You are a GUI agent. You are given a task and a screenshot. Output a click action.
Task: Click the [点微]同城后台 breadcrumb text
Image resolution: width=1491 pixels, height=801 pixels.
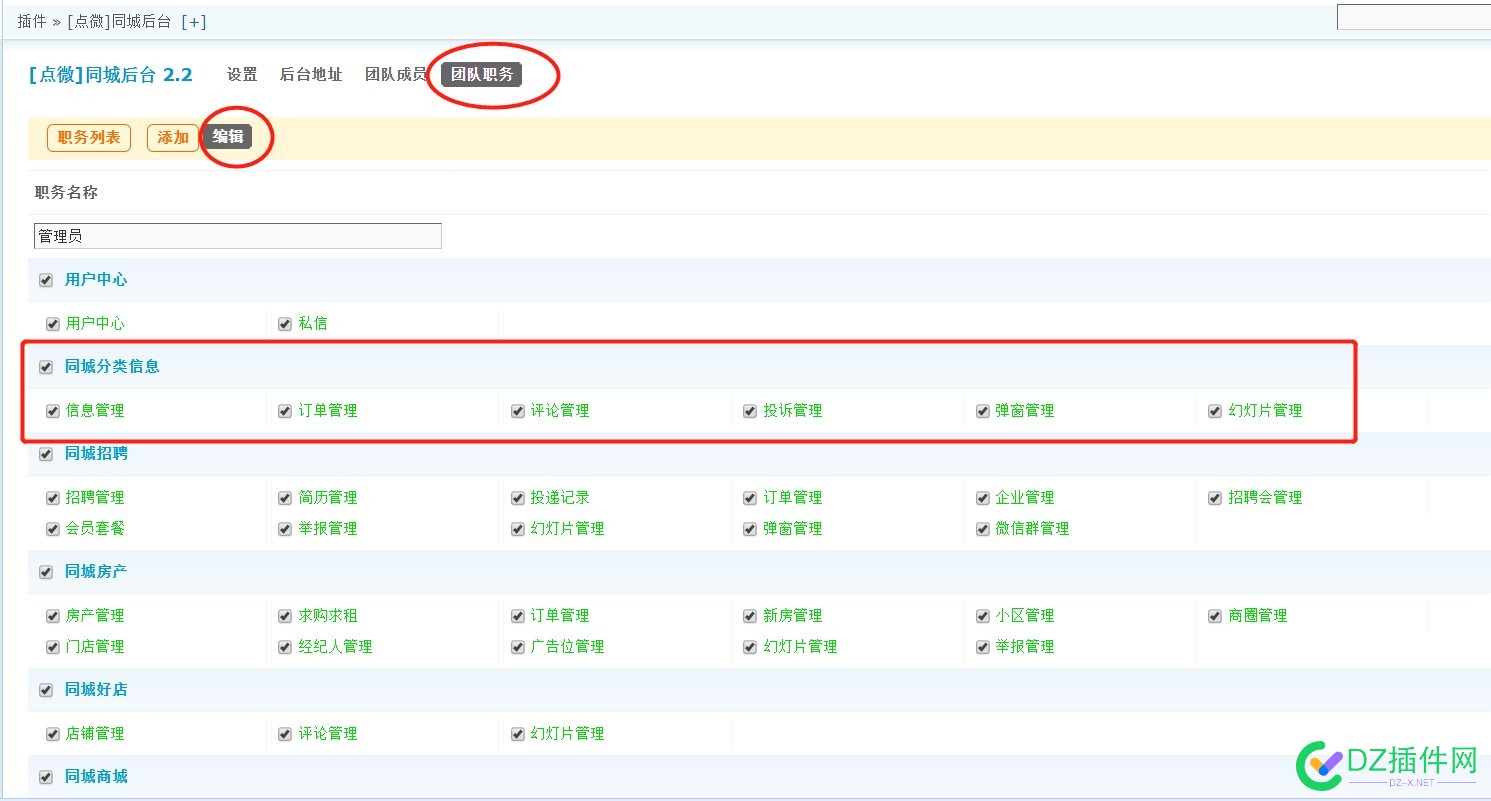click(x=119, y=21)
